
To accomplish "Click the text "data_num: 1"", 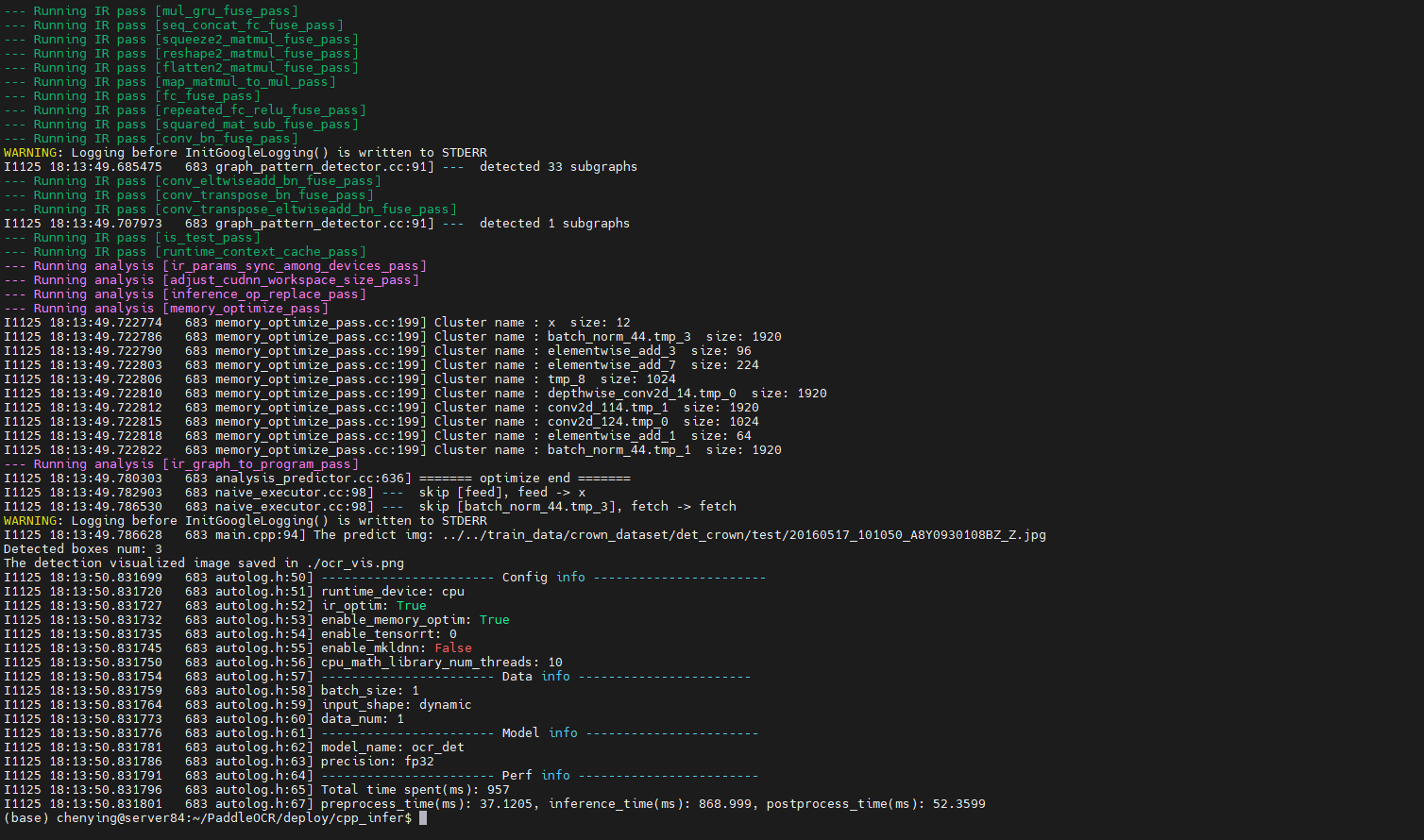I will tap(363, 719).
